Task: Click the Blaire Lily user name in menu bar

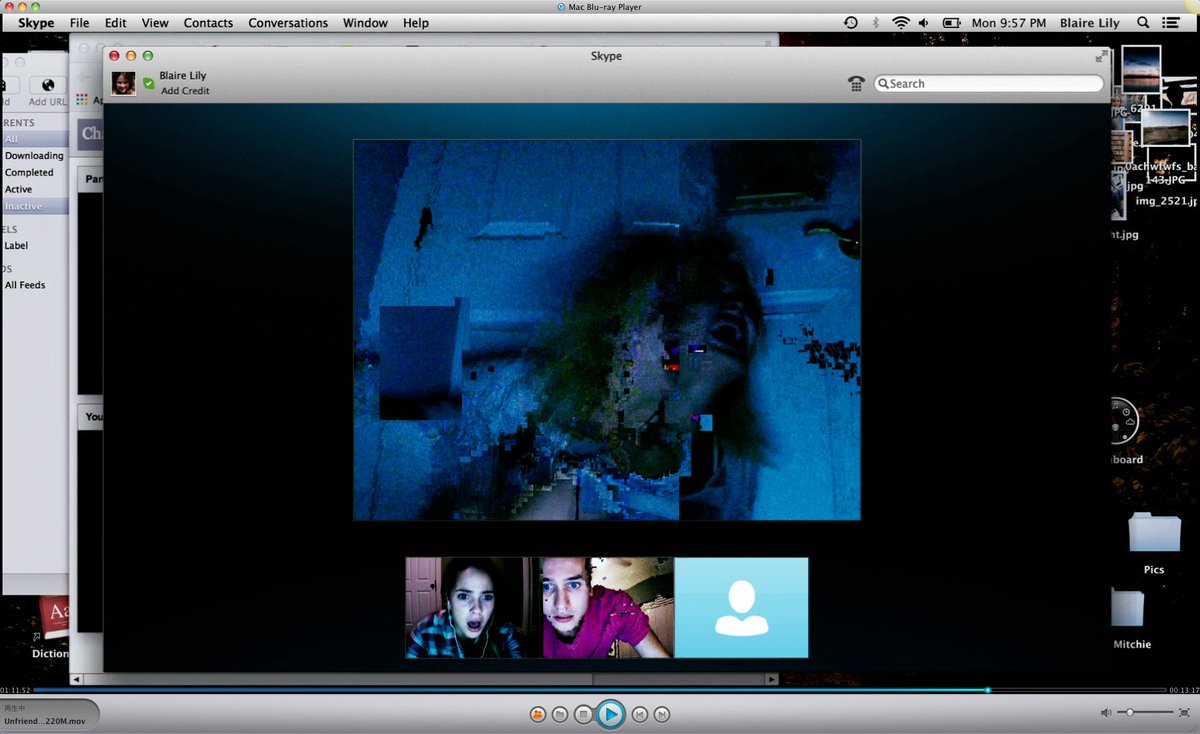Action: (1091, 23)
